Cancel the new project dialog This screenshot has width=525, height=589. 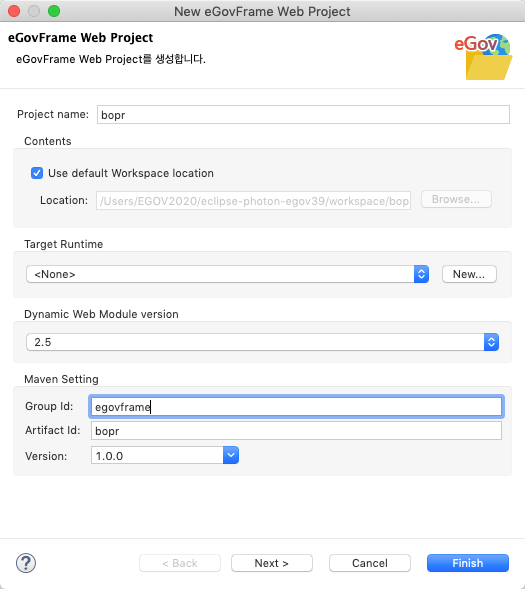coord(370,563)
